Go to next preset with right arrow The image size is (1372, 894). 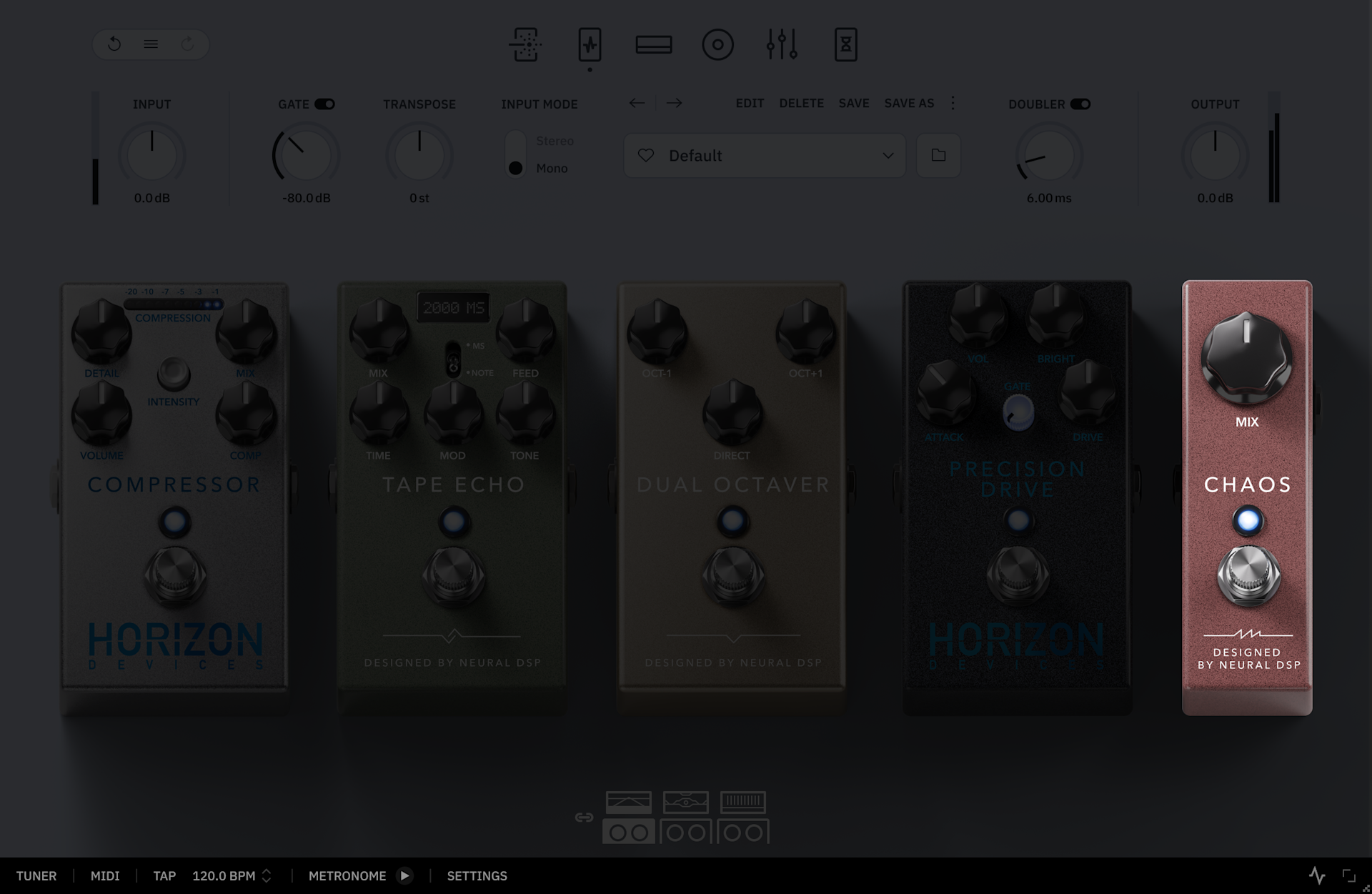point(674,103)
